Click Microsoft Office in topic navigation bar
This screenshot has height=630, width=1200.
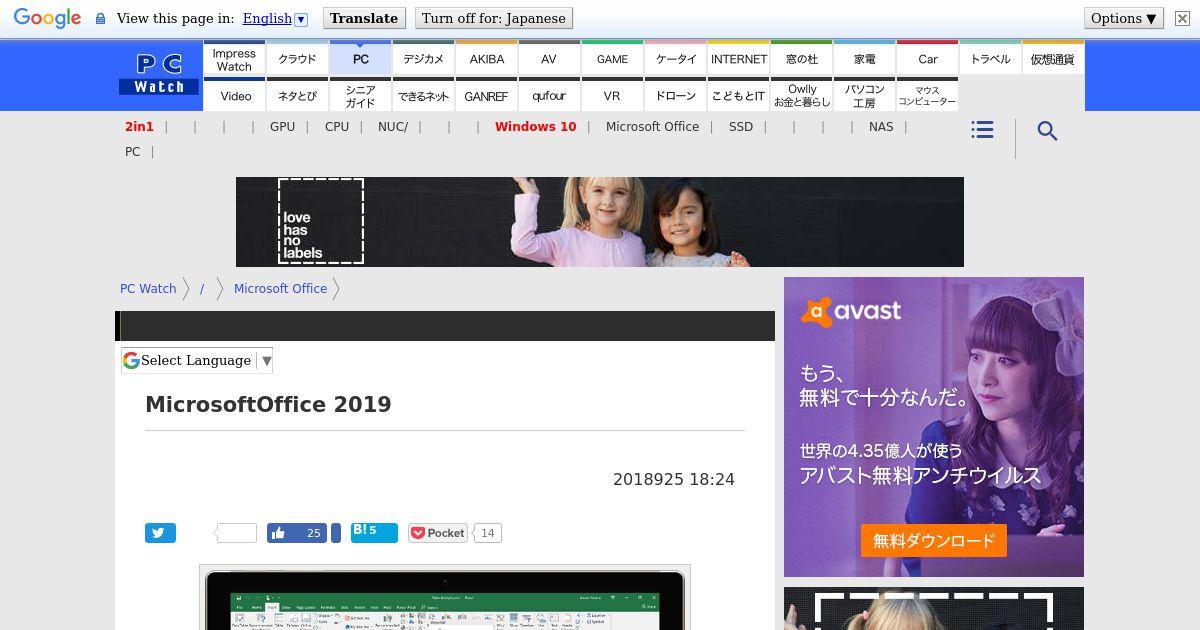click(652, 127)
